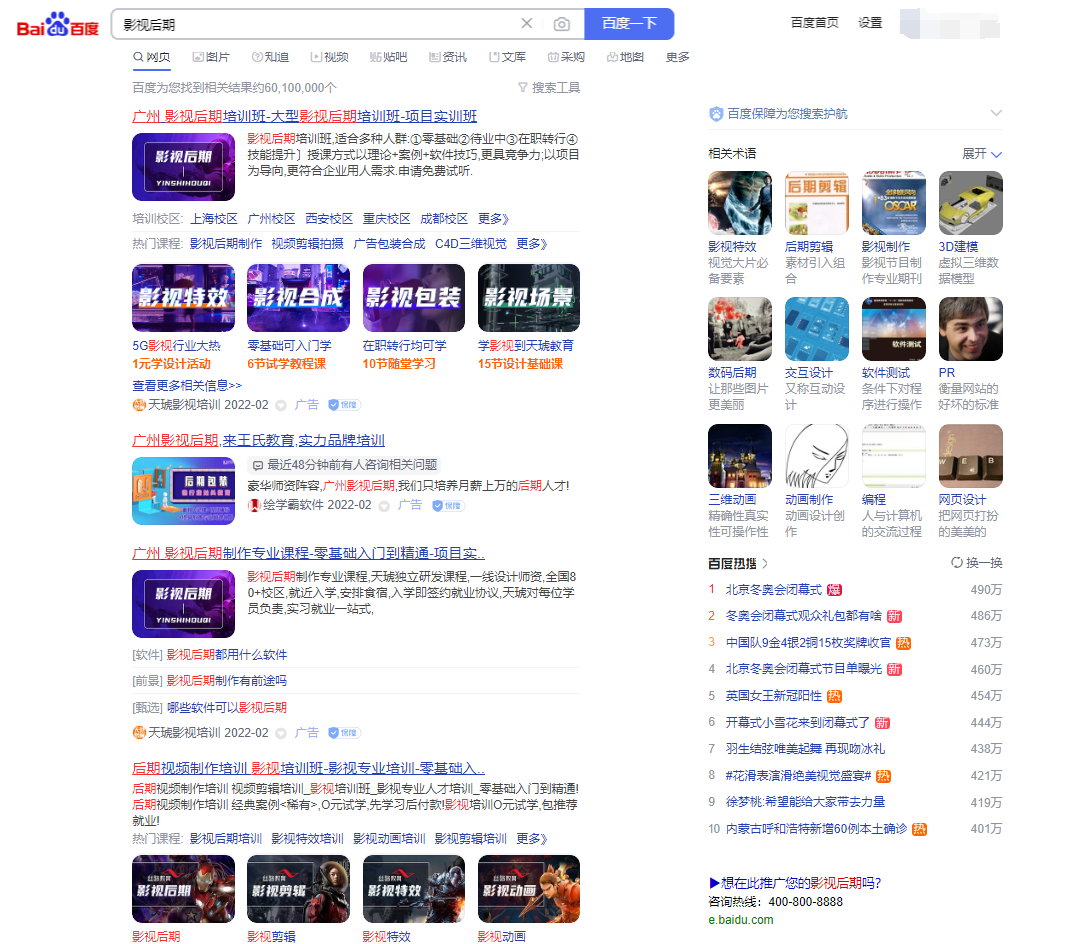Open related term 3D建模 thumbnail
Screen dimensions: 1072x944
click(971, 203)
